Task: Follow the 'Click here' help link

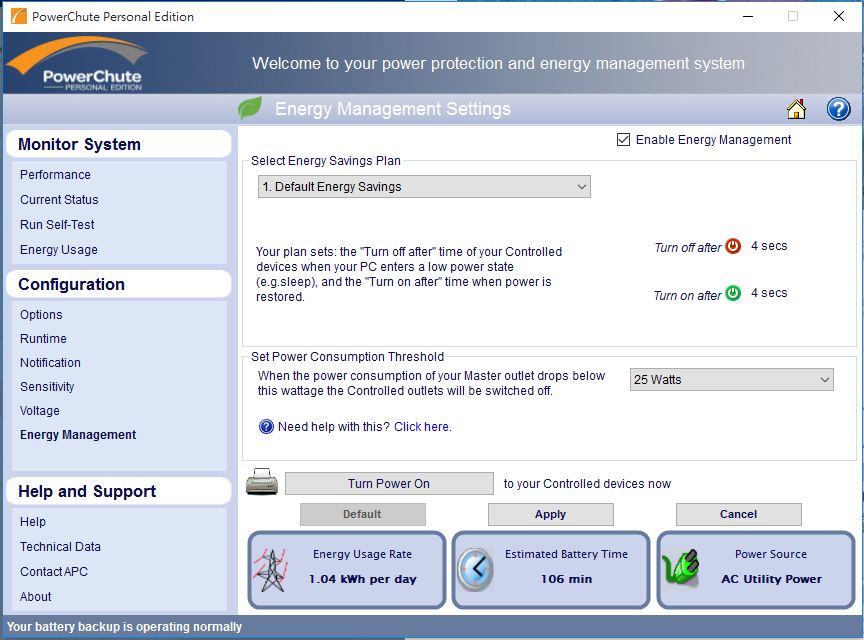Action: pos(423,427)
